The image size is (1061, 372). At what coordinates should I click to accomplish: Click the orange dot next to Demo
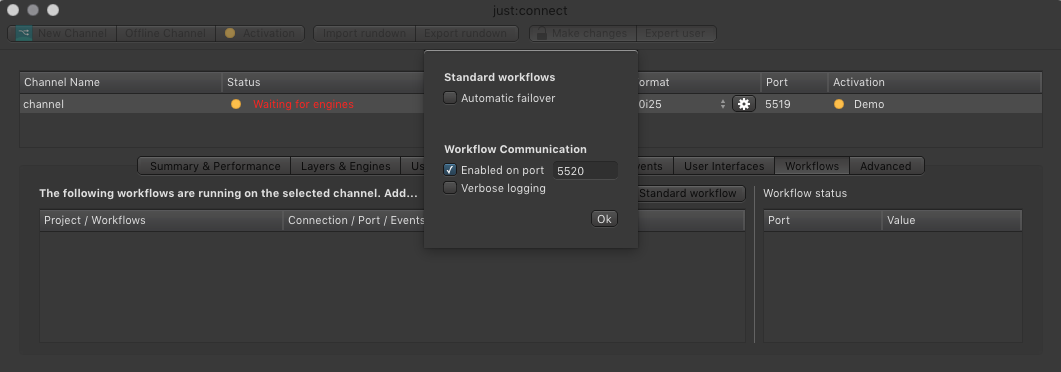point(839,104)
